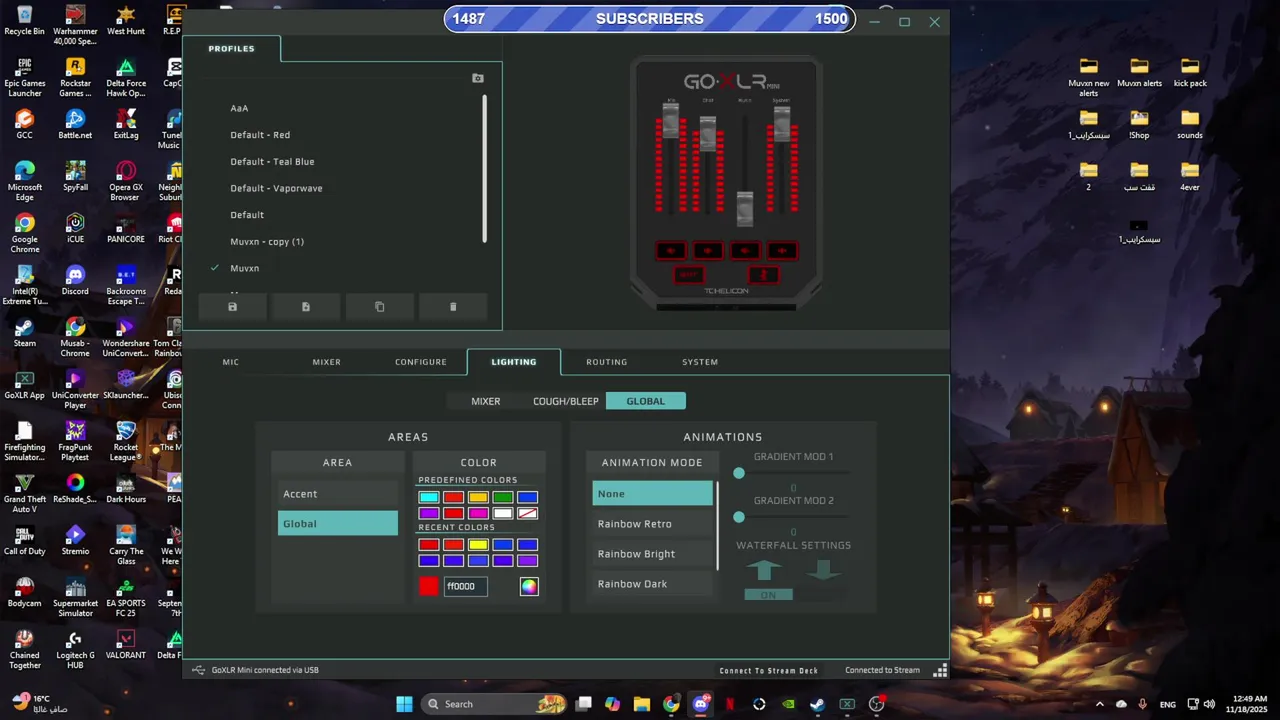Pick the green predefined color swatch
The image size is (1280, 720).
pos(503,497)
